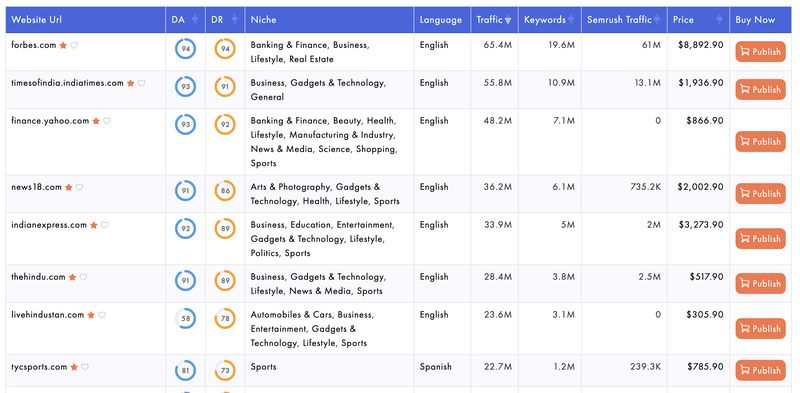Sort the table by DR column

pos(225,20)
